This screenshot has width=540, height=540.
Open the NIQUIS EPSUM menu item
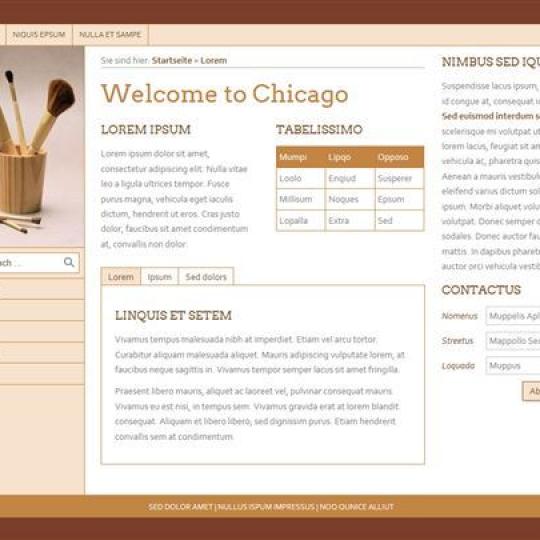pos(39,35)
